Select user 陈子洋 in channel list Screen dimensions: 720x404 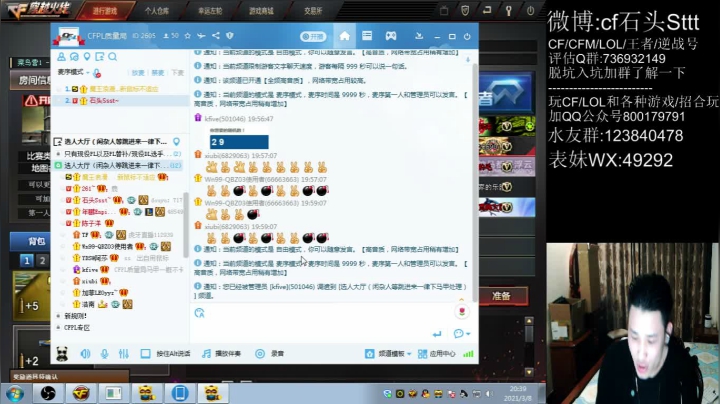tap(91, 223)
